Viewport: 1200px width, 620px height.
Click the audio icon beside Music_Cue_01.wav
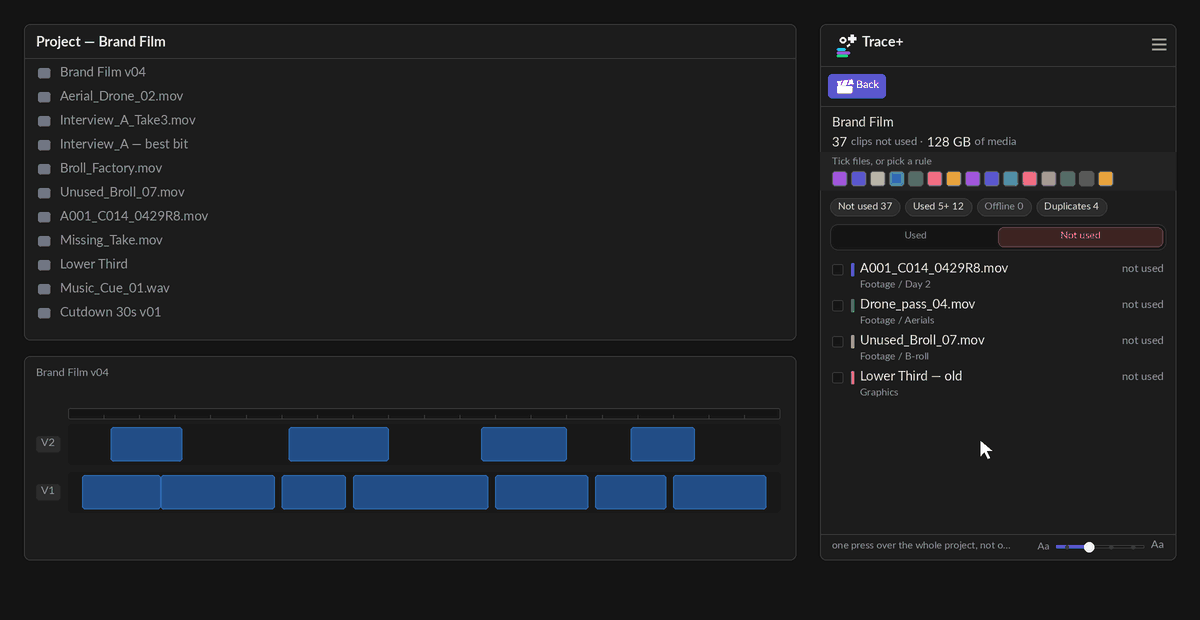pos(44,289)
